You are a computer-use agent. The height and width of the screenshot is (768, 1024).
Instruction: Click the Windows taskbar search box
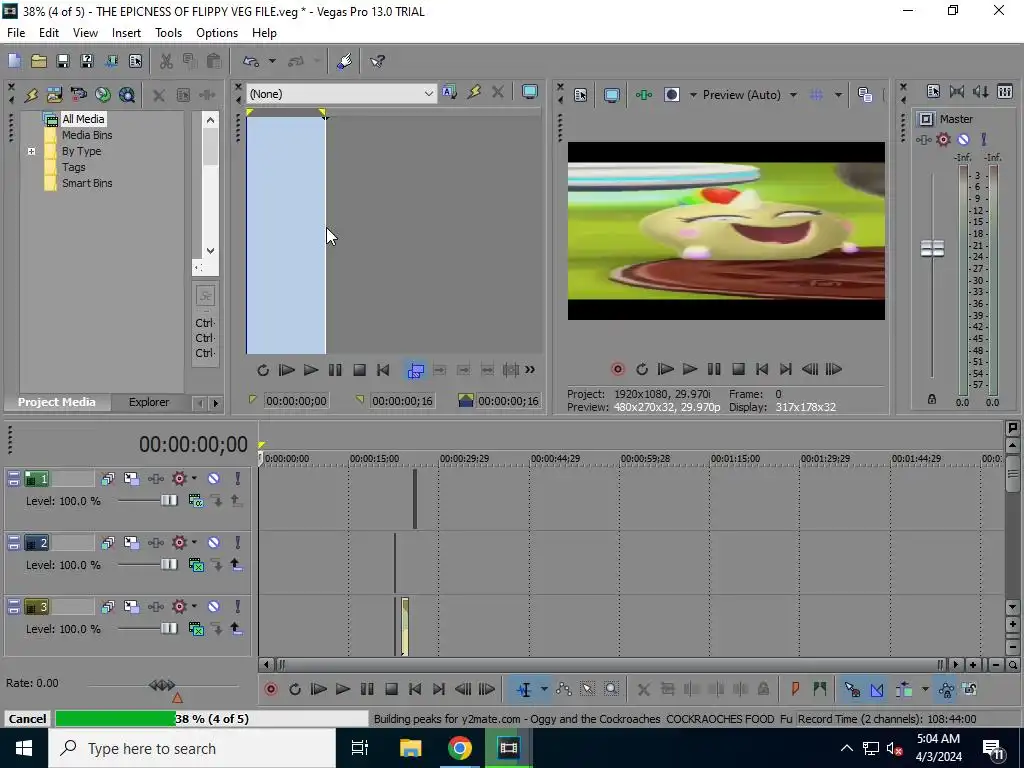point(192,748)
